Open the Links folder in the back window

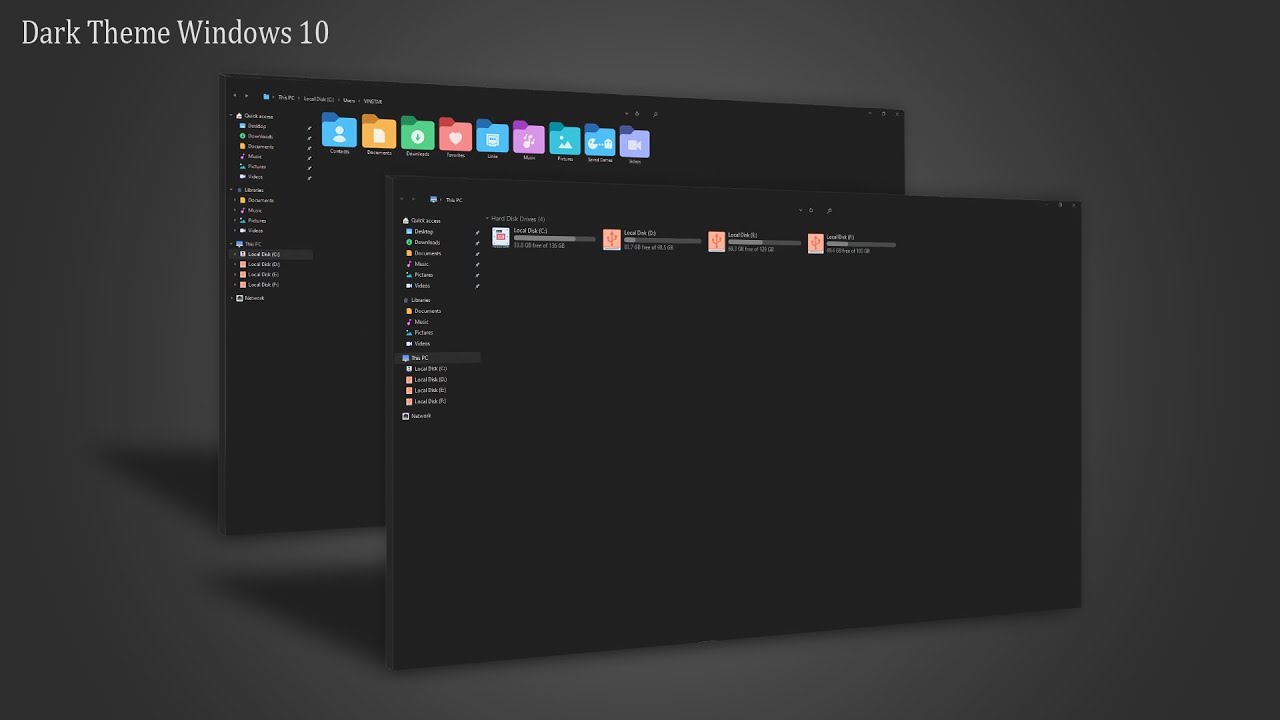(492, 136)
